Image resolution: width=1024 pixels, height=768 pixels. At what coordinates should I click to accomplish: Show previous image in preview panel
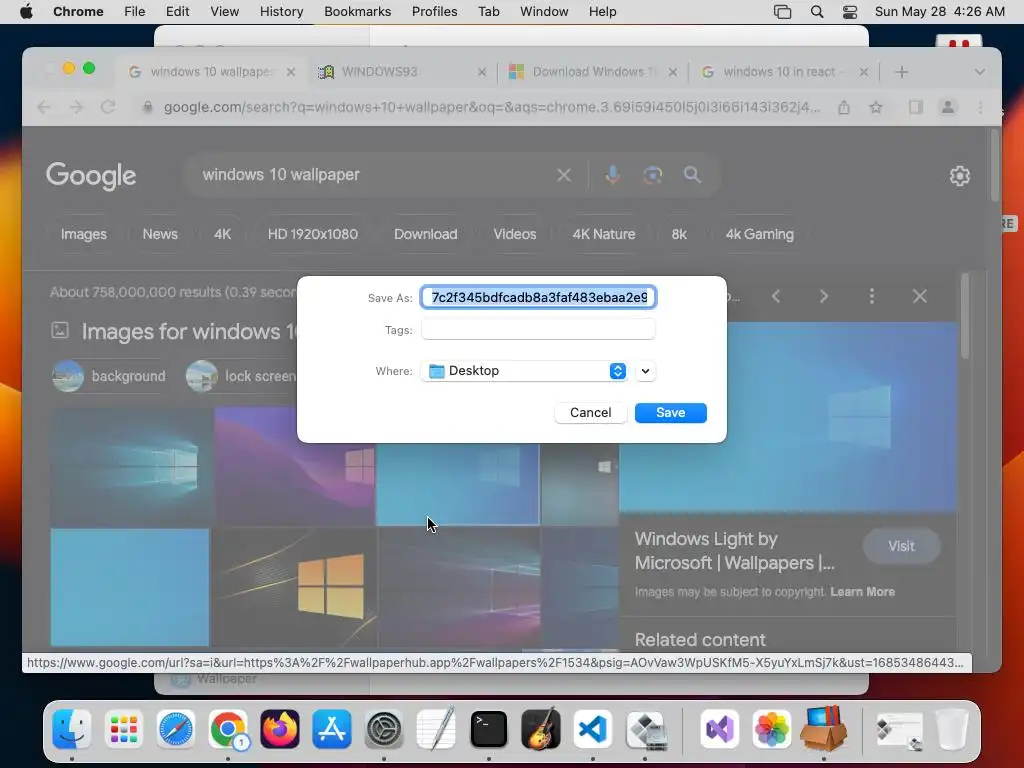[776, 296]
